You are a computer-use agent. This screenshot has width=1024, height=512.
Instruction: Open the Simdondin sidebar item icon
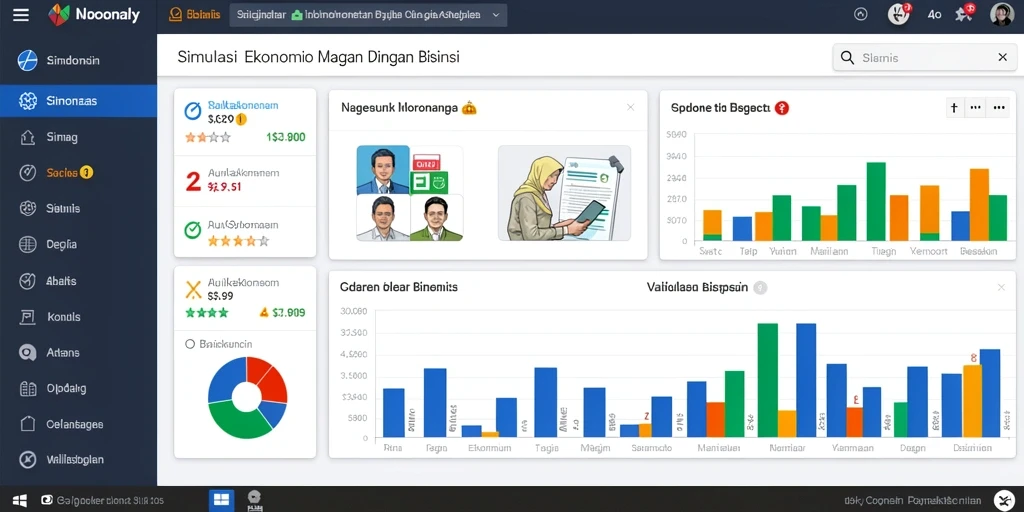point(27,61)
